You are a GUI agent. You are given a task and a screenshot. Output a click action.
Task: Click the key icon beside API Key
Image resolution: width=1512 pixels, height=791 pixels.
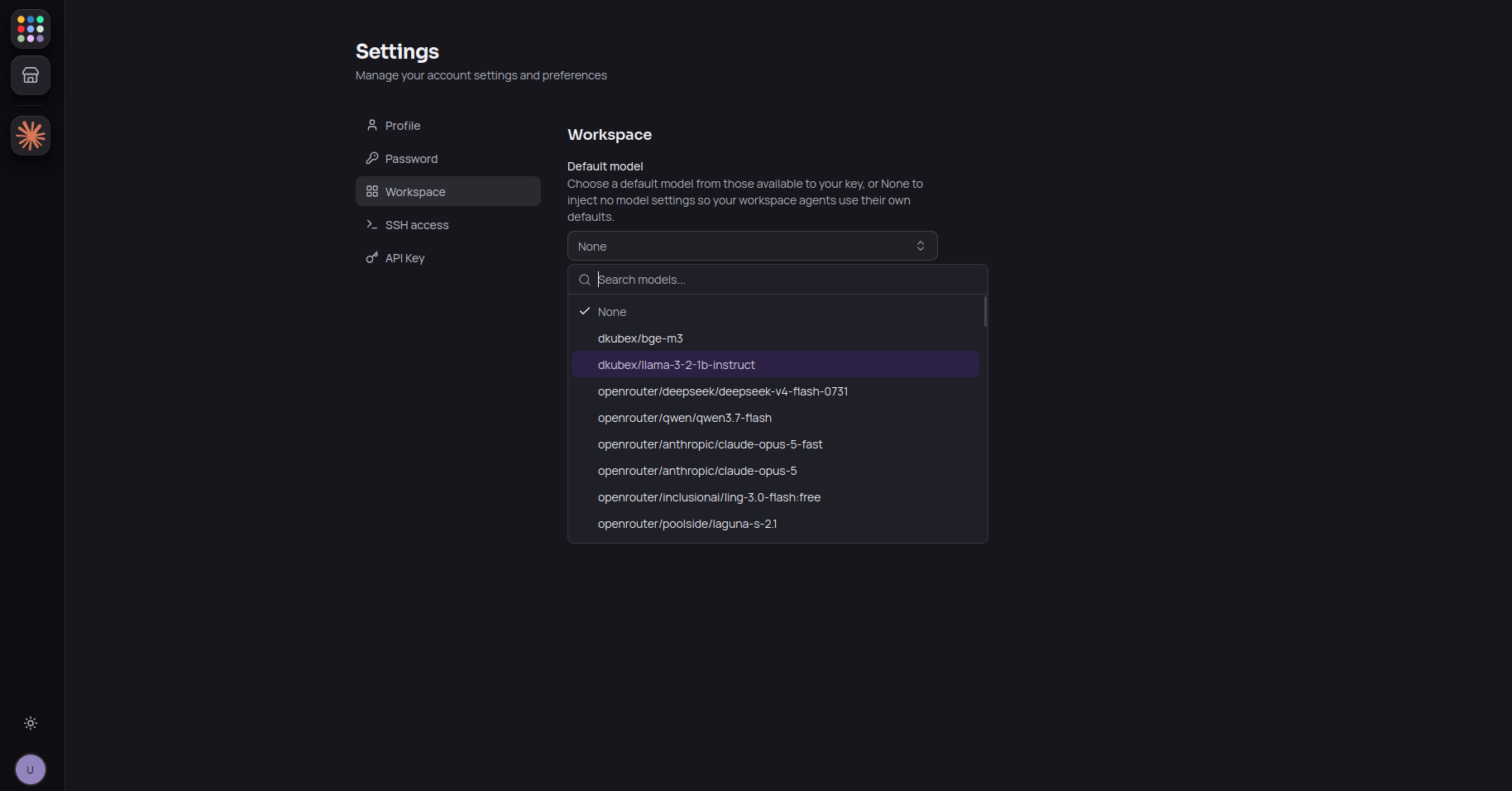tap(372, 257)
